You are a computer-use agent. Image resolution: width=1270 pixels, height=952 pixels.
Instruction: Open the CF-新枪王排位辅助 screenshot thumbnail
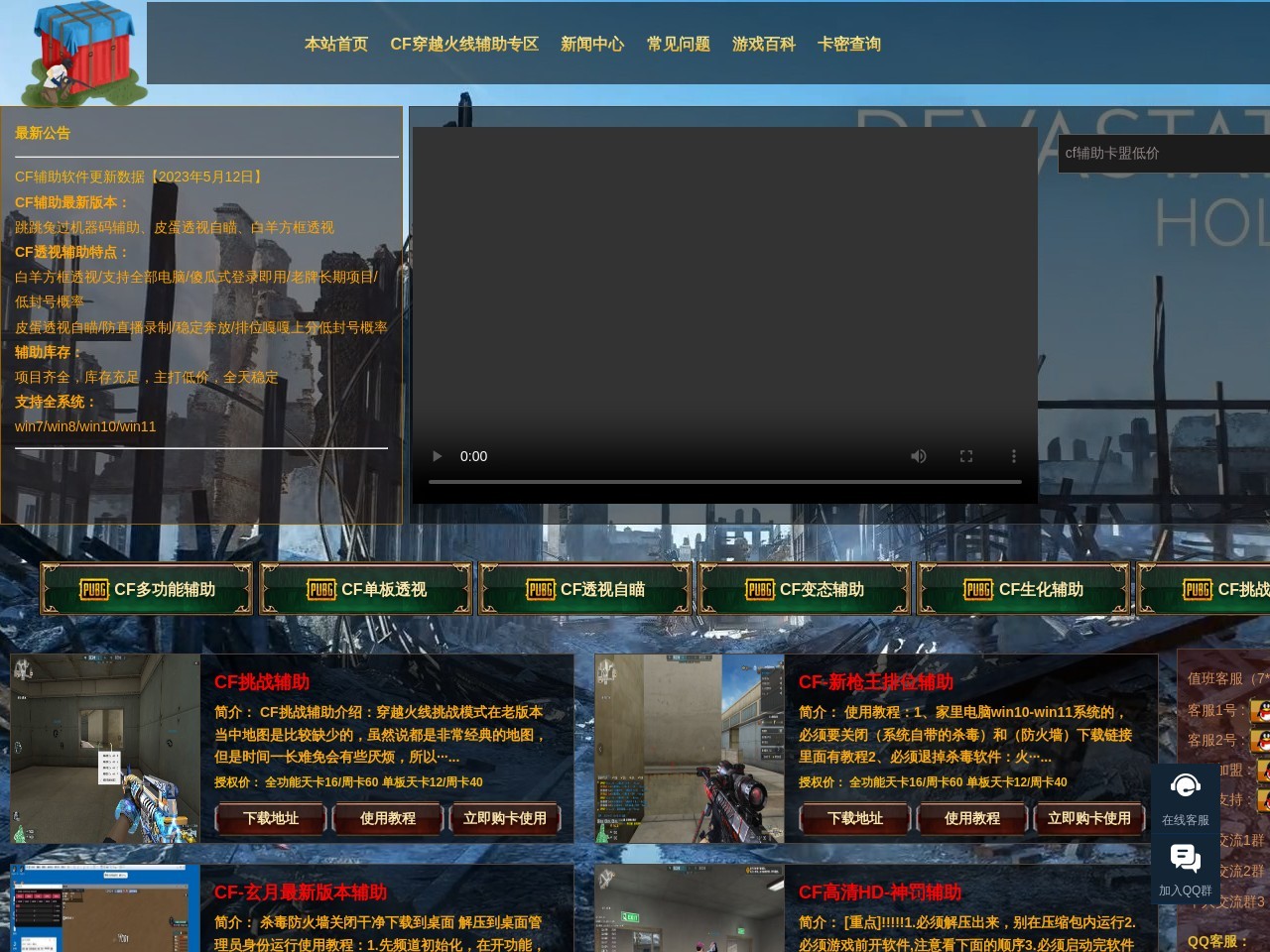(690, 749)
